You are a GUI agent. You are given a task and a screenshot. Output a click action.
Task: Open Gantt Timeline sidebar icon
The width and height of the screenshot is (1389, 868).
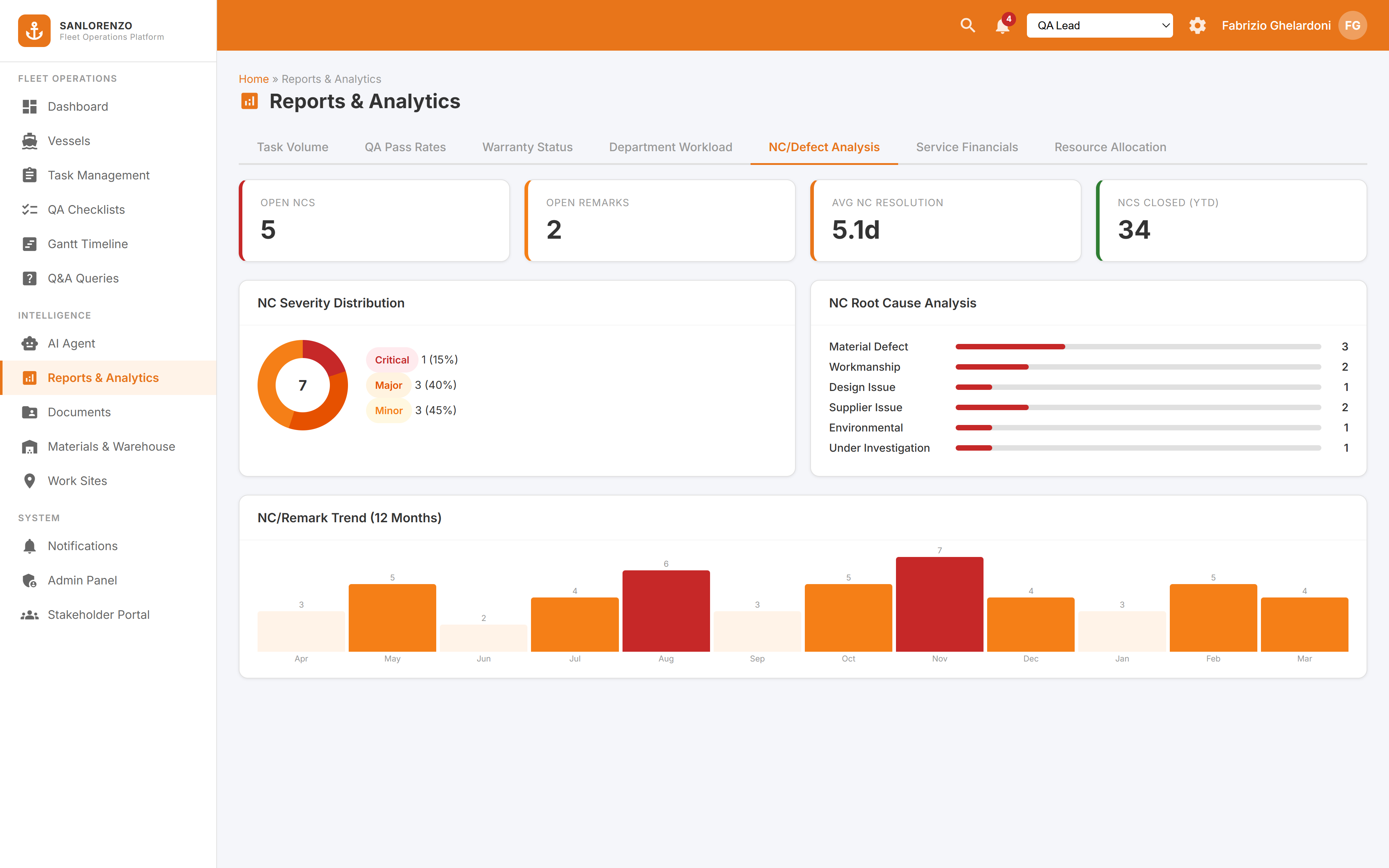[x=29, y=244]
